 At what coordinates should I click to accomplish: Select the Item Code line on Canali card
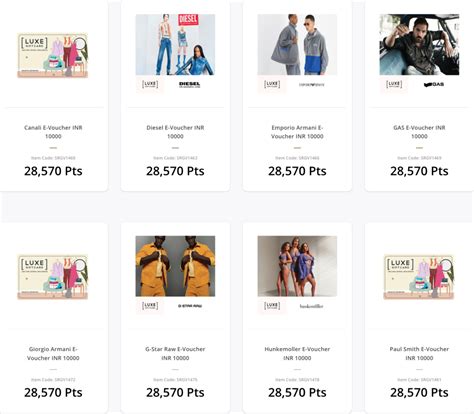click(53, 158)
